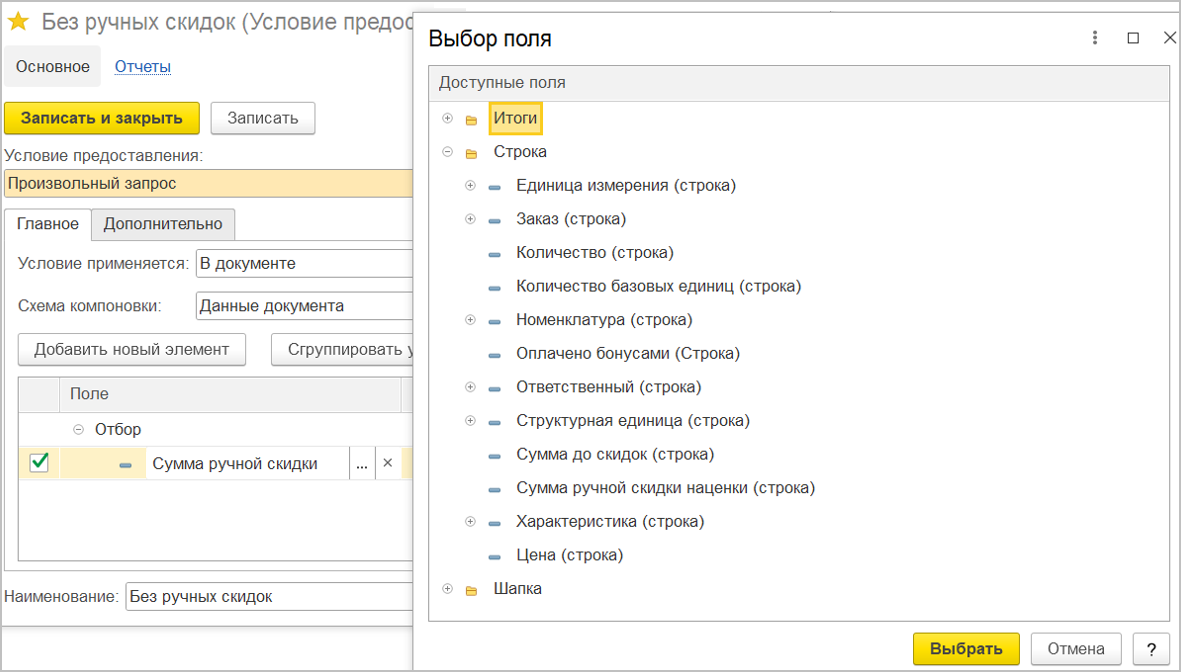The width and height of the screenshot is (1181, 672).
Task: Click the ellipsis button beside Сумма ручной скидки
Action: [x=361, y=463]
